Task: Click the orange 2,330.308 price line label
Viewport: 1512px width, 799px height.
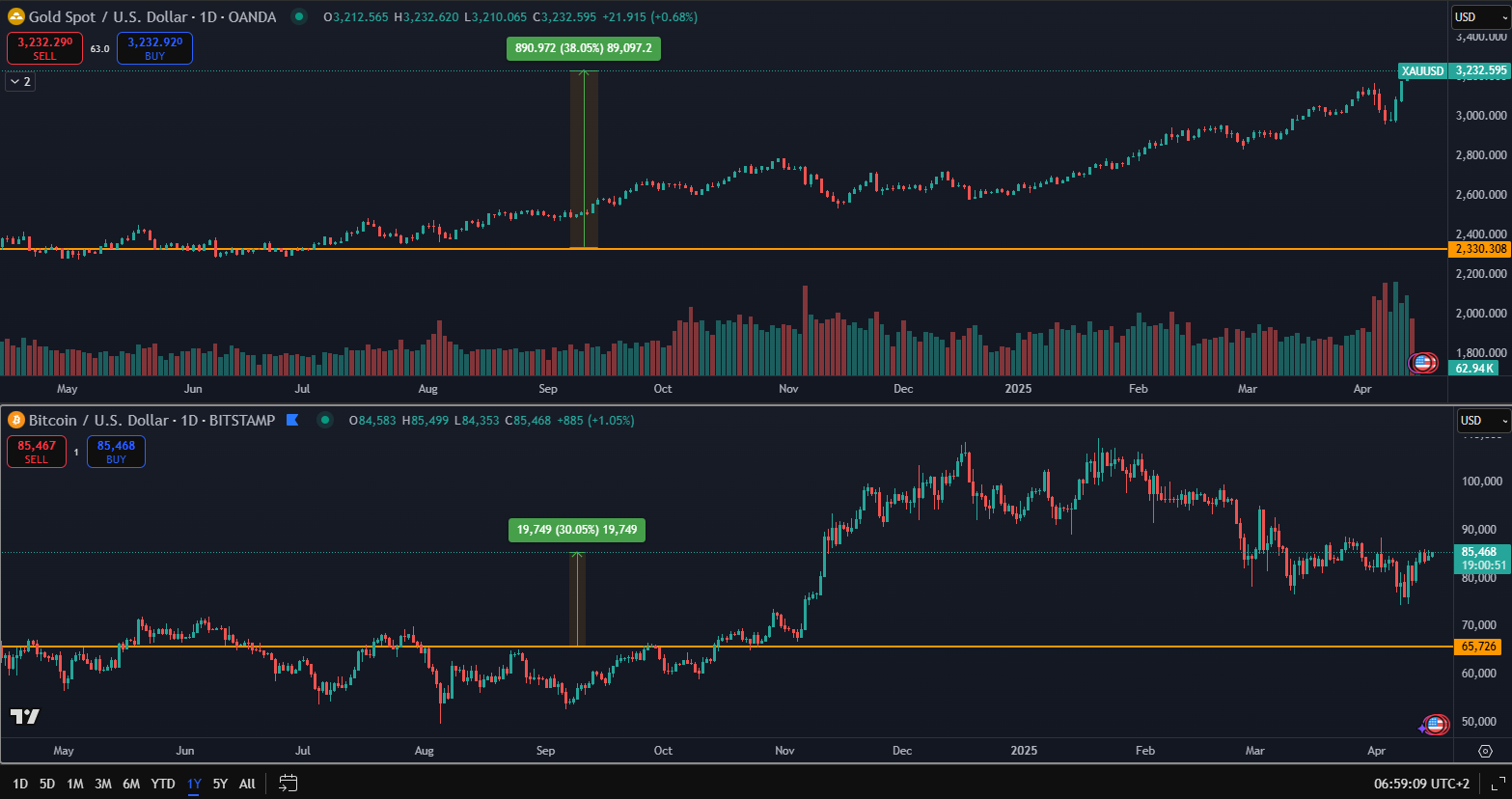Action: pos(1480,249)
